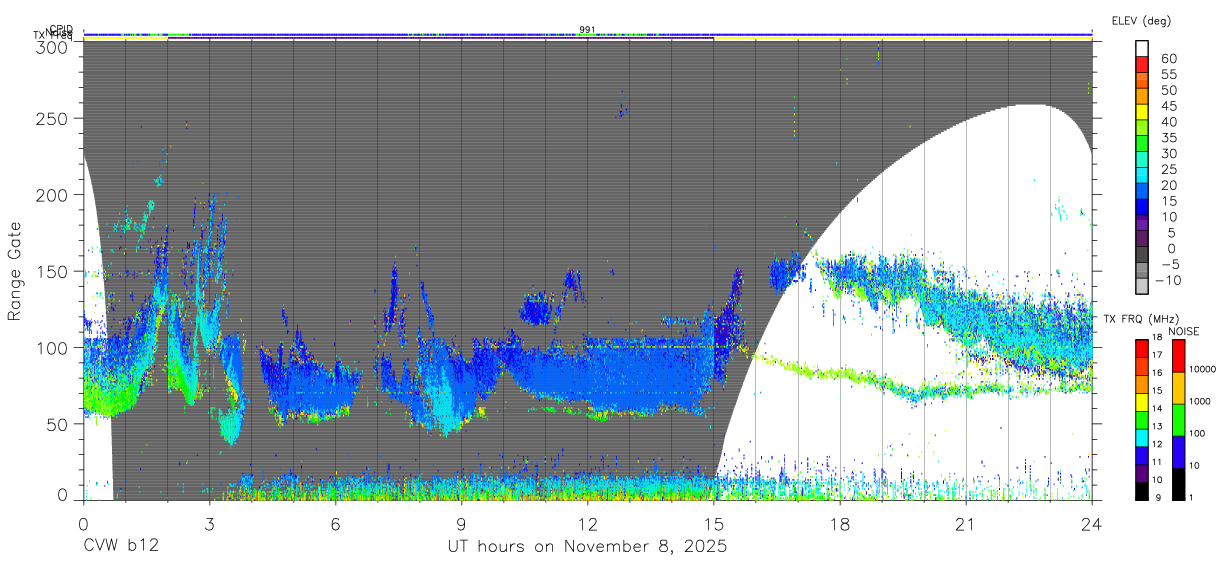The height and width of the screenshot is (567, 1228).
Task: Click the black 9 MHz TX FRQ swatch
Action: click(x=1142, y=491)
